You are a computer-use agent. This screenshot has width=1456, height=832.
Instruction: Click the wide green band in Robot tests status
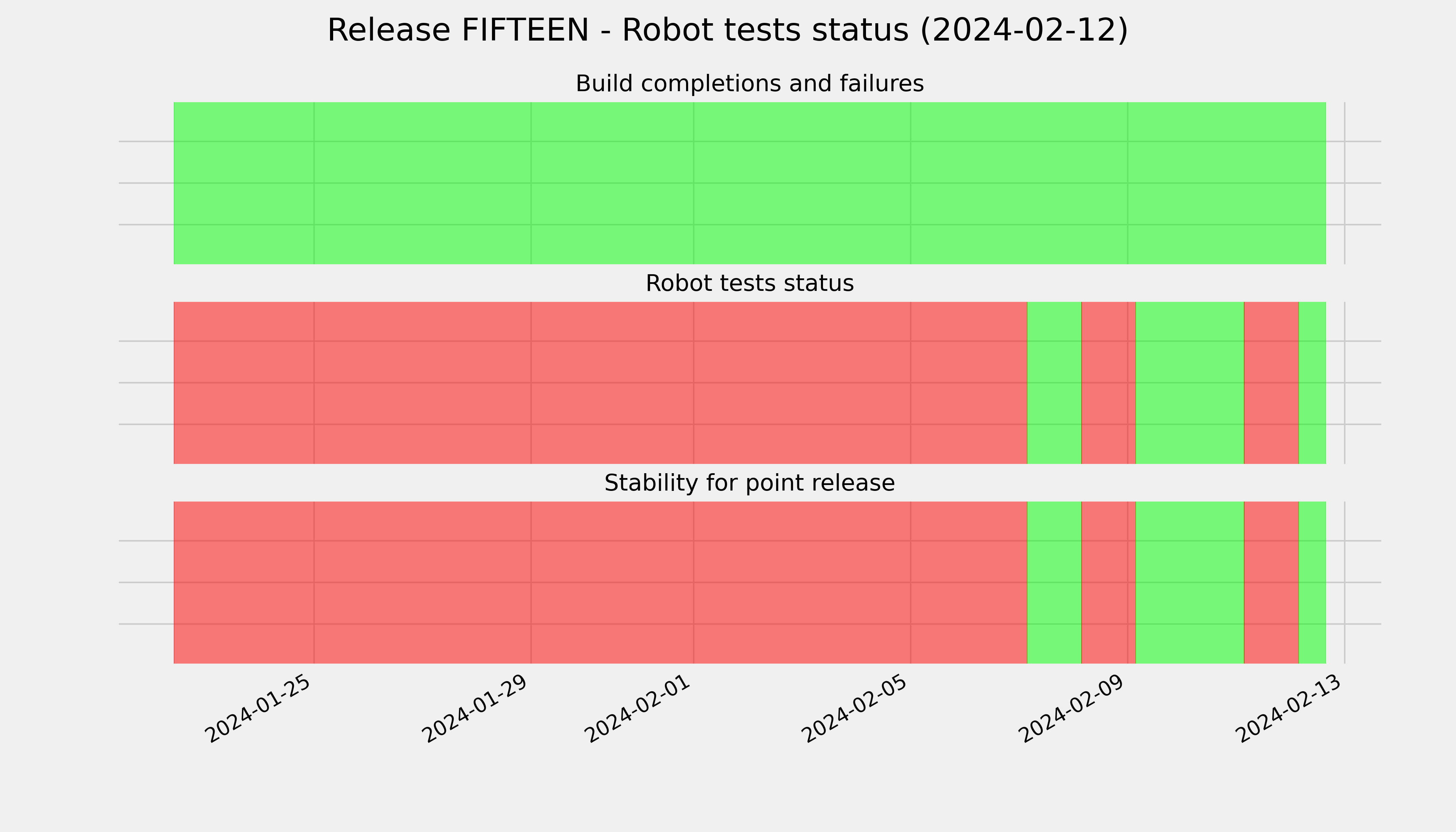click(1190, 383)
